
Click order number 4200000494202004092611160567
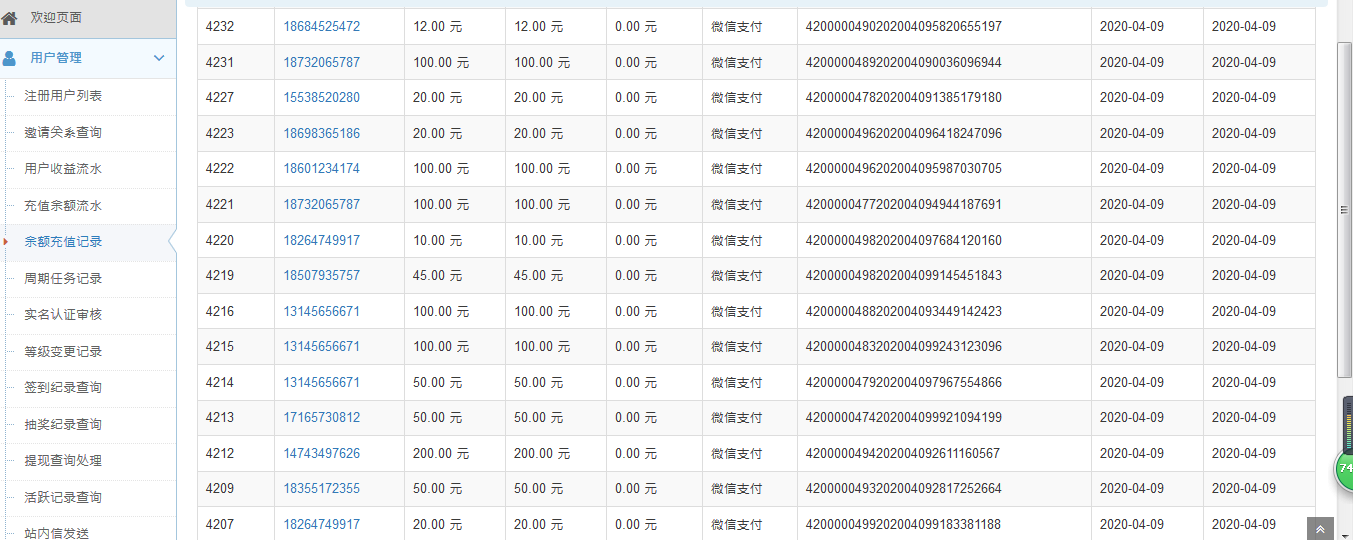tap(904, 453)
